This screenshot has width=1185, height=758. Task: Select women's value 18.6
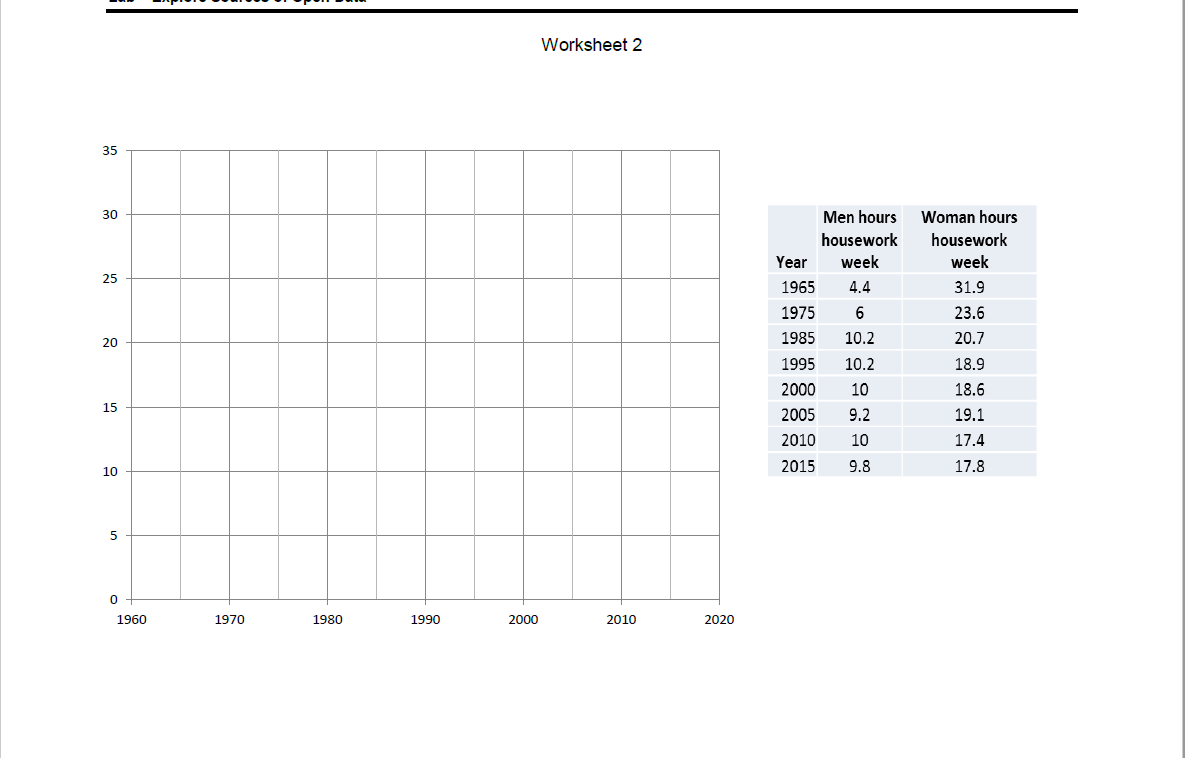[969, 389]
